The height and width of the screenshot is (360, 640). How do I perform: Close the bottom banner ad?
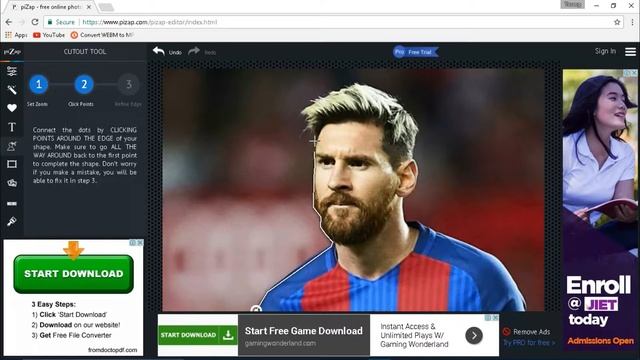495,318
